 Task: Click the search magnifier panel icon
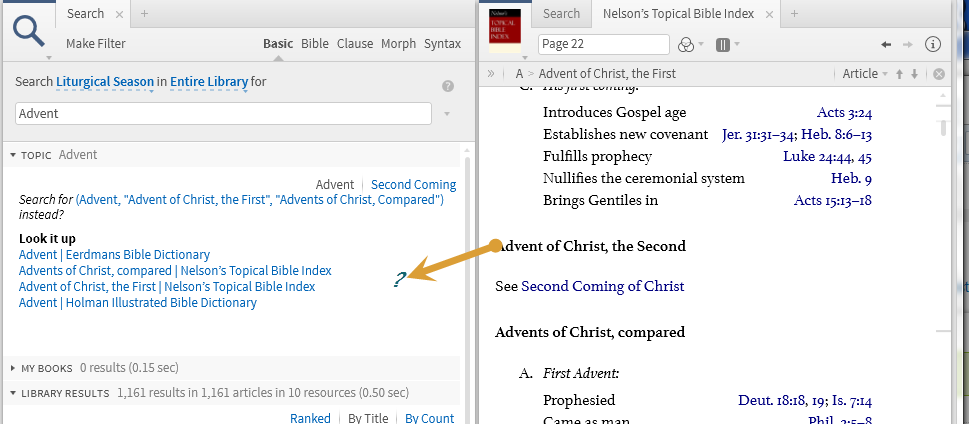[28, 30]
